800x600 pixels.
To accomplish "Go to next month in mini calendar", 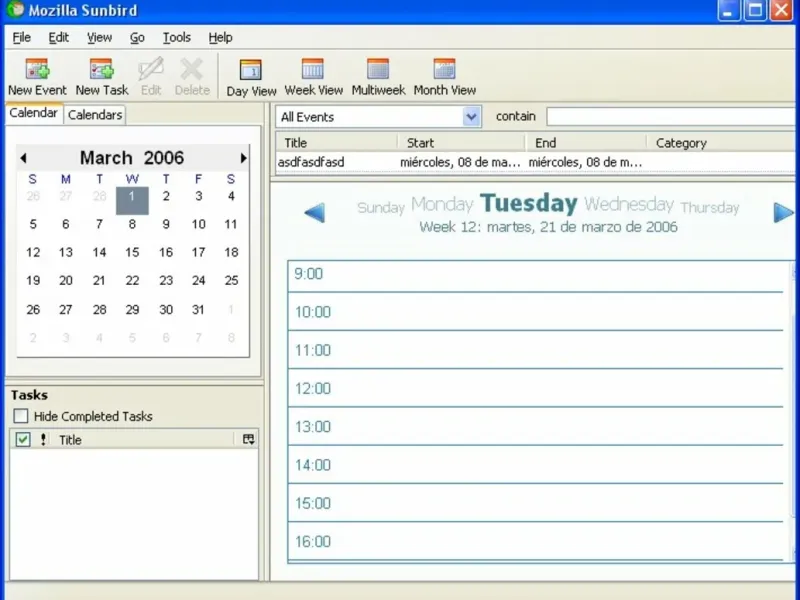I will (x=243, y=158).
